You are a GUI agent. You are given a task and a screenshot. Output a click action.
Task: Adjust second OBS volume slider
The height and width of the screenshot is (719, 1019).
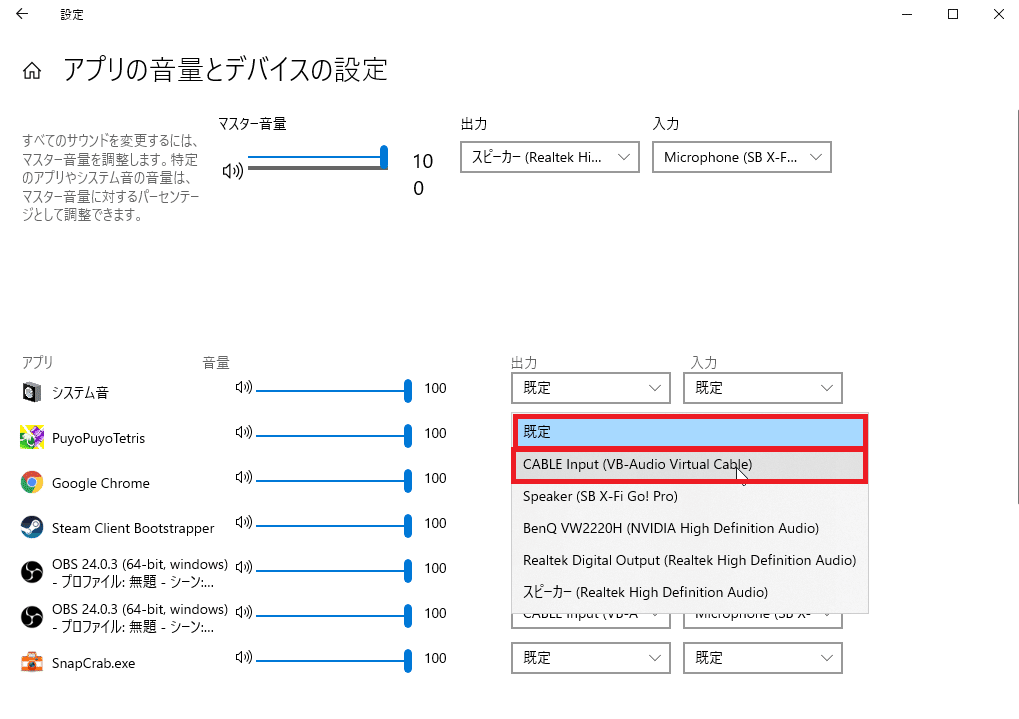pyautogui.click(x=334, y=615)
